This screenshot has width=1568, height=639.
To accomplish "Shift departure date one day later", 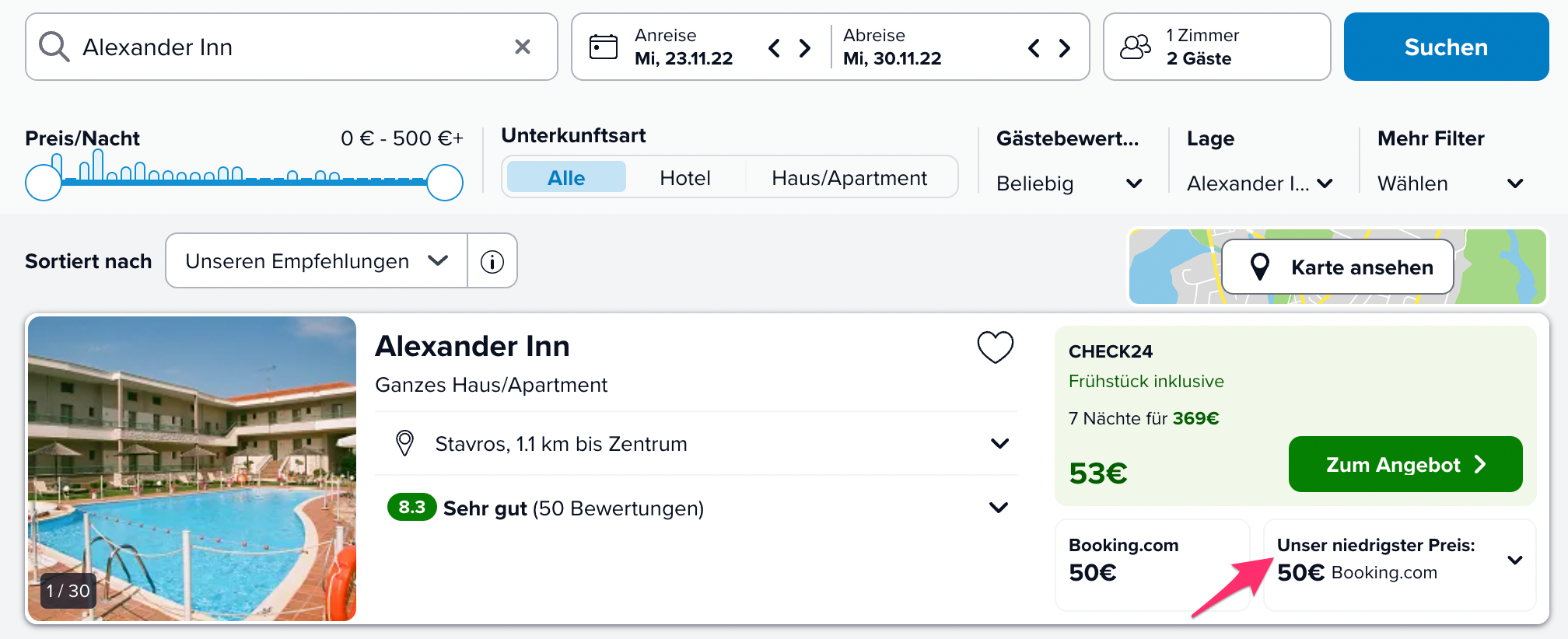I will click(x=1065, y=48).
